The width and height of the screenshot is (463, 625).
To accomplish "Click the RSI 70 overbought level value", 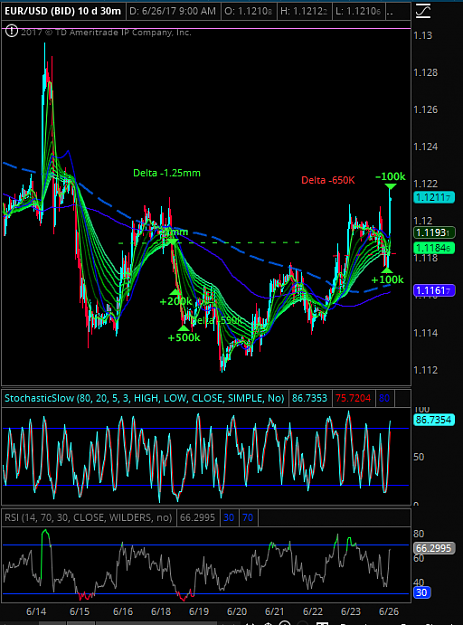I will [x=248, y=517].
